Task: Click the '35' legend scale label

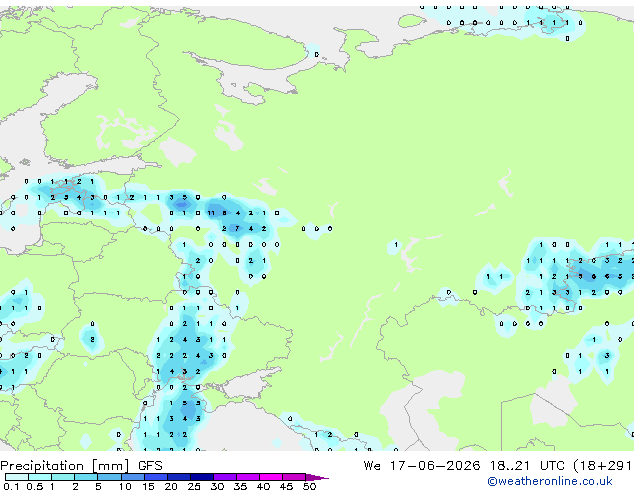Action: click(240, 486)
